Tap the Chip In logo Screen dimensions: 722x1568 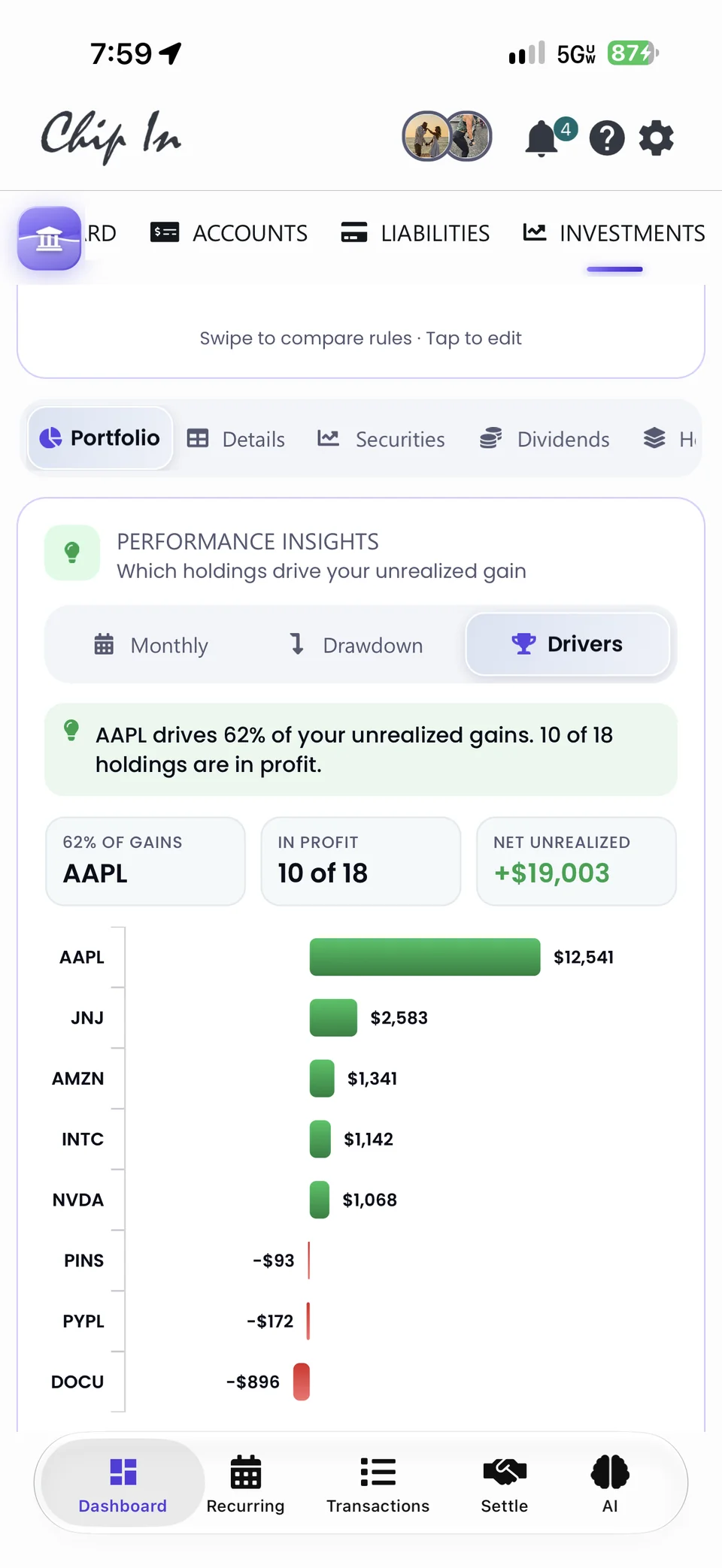tap(111, 137)
